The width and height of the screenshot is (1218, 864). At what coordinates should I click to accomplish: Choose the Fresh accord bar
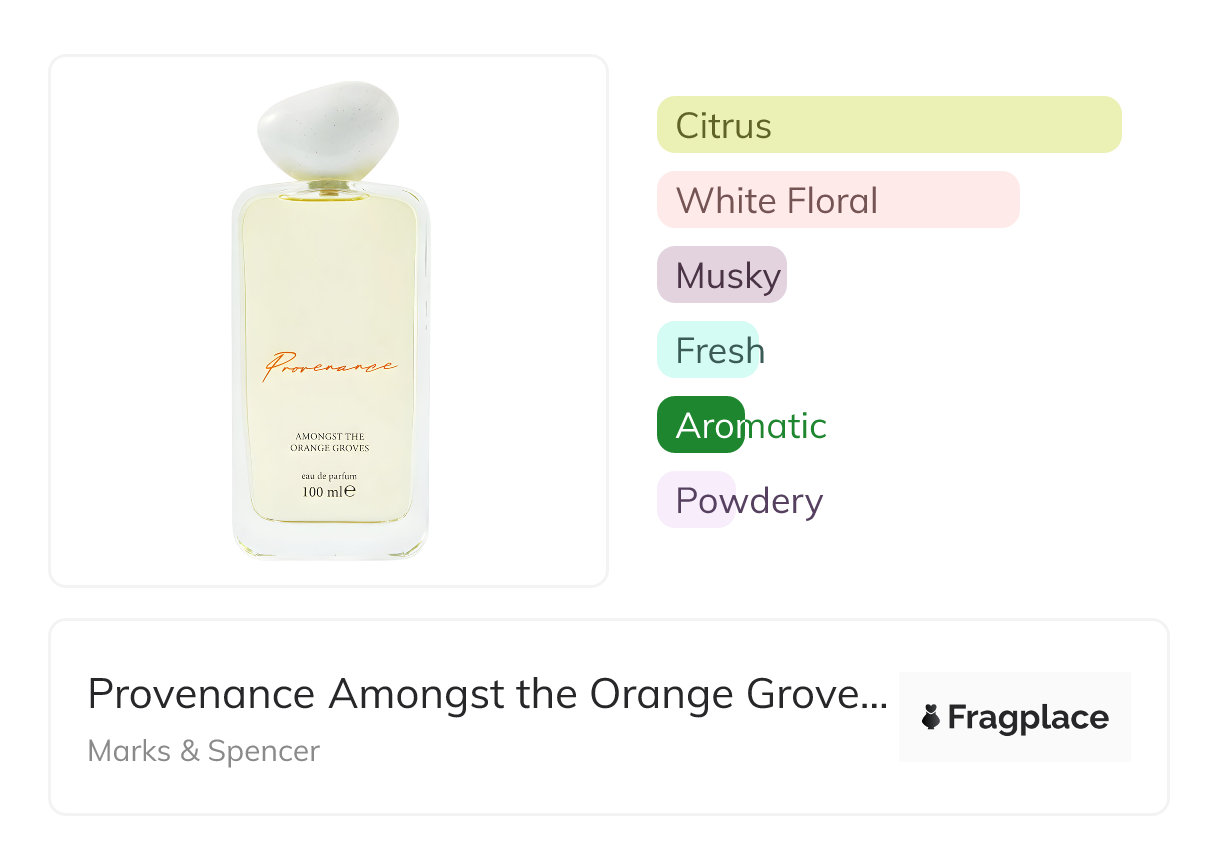tap(708, 350)
